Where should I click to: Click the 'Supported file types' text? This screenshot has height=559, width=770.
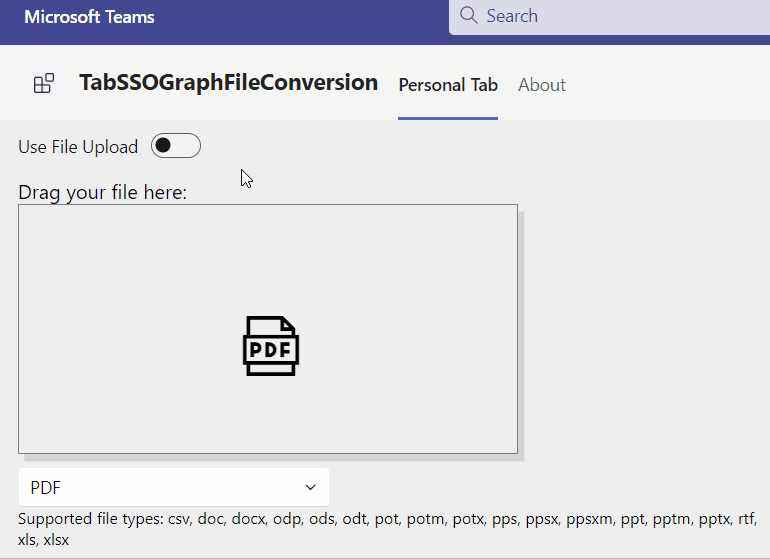[387, 530]
